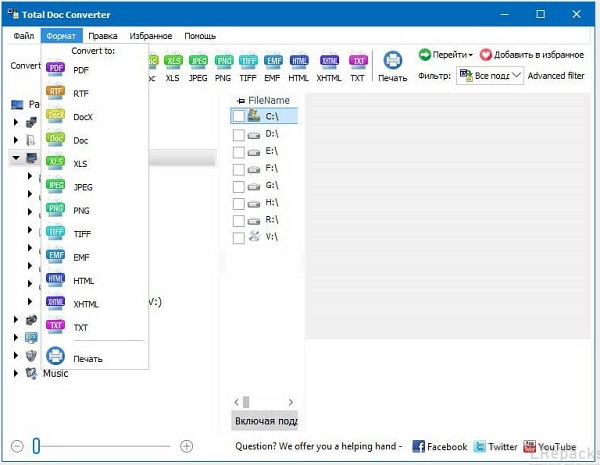Click the file list right scroll arrow
This screenshot has height=465, width=600.
tap(291, 402)
